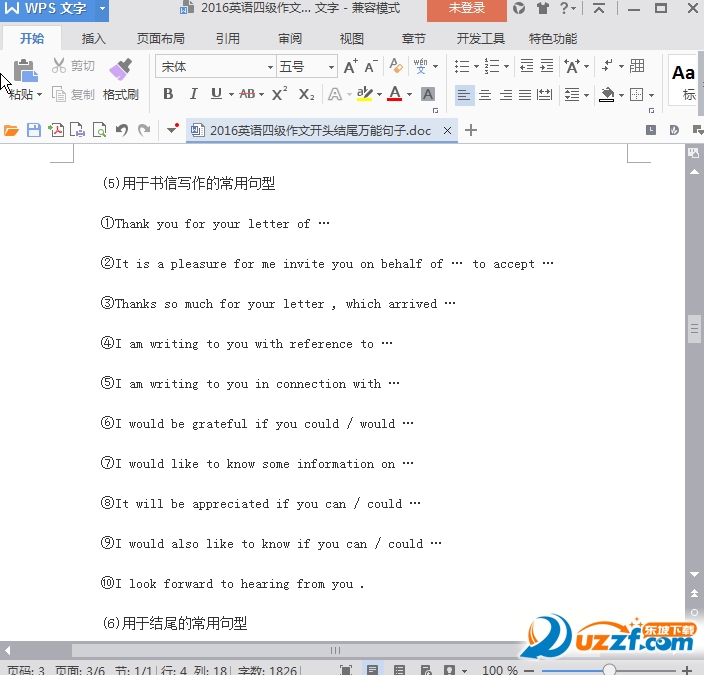Set right paragraph alignment
The image size is (704, 675).
506,95
